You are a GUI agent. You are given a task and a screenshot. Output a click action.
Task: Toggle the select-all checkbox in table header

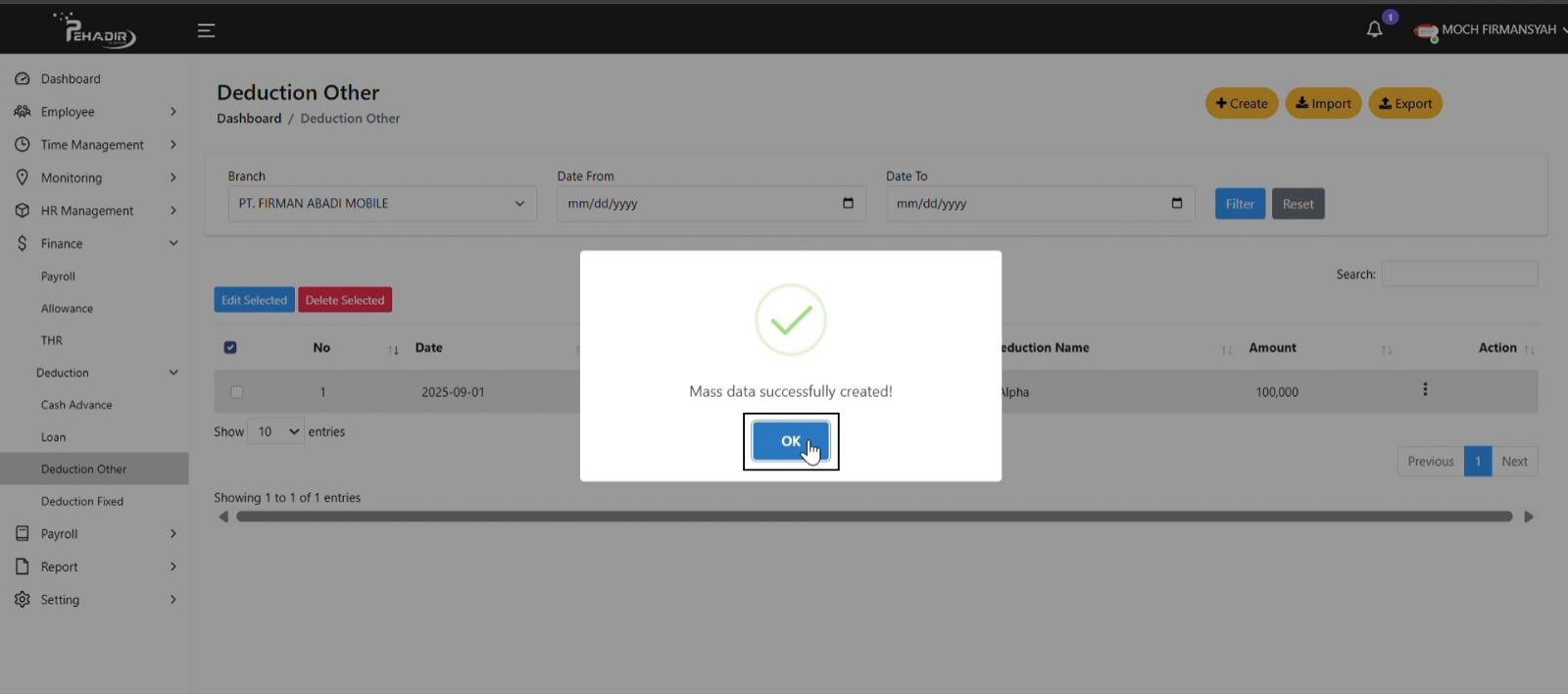[230, 347]
